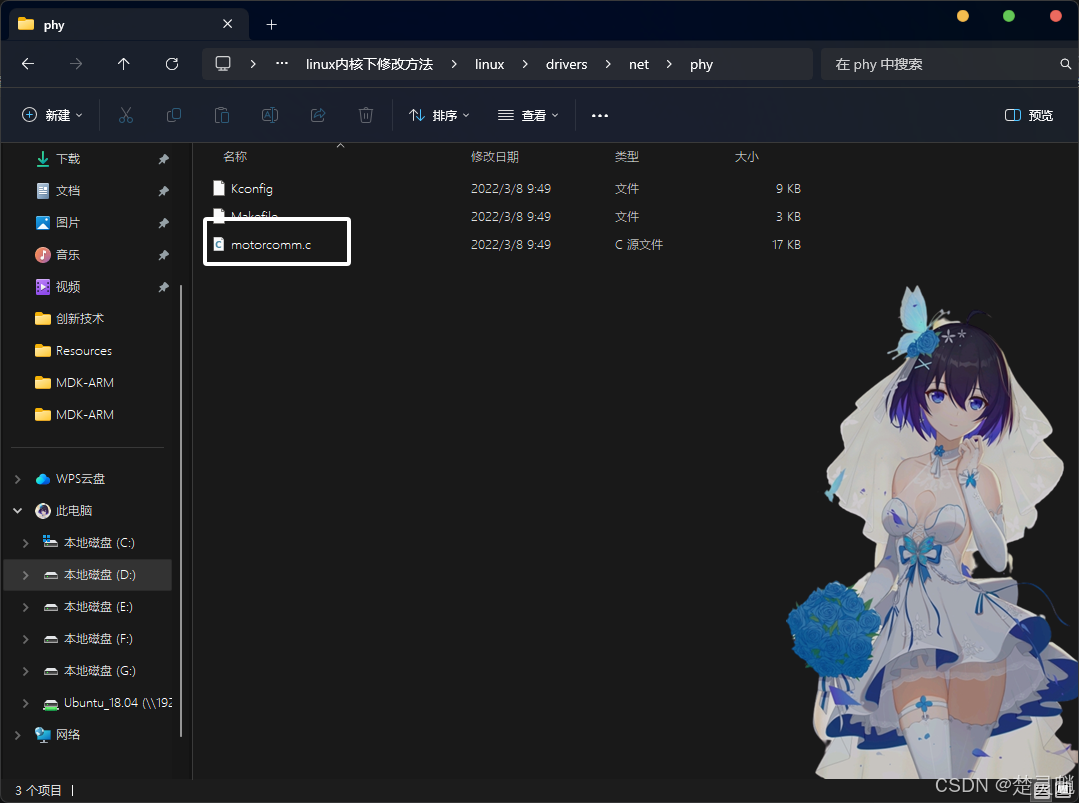Image resolution: width=1079 pixels, height=803 pixels.
Task: Switch to large icons view in status bar
Action: point(1062,791)
